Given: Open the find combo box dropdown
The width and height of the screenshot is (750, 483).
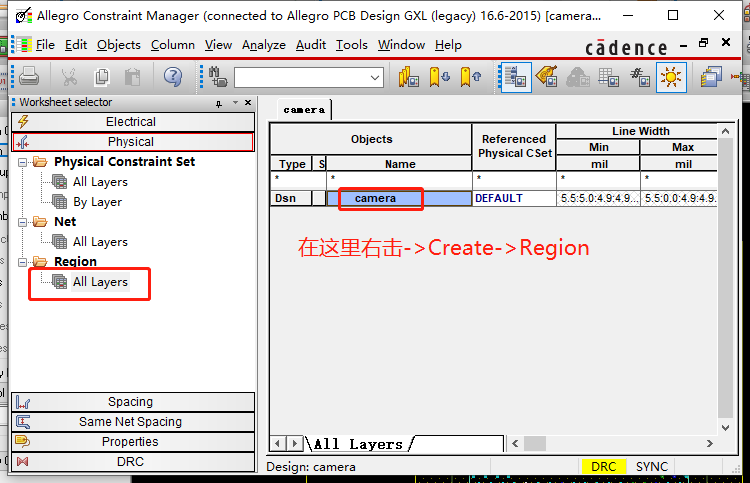Looking at the screenshot, I should [x=375, y=77].
